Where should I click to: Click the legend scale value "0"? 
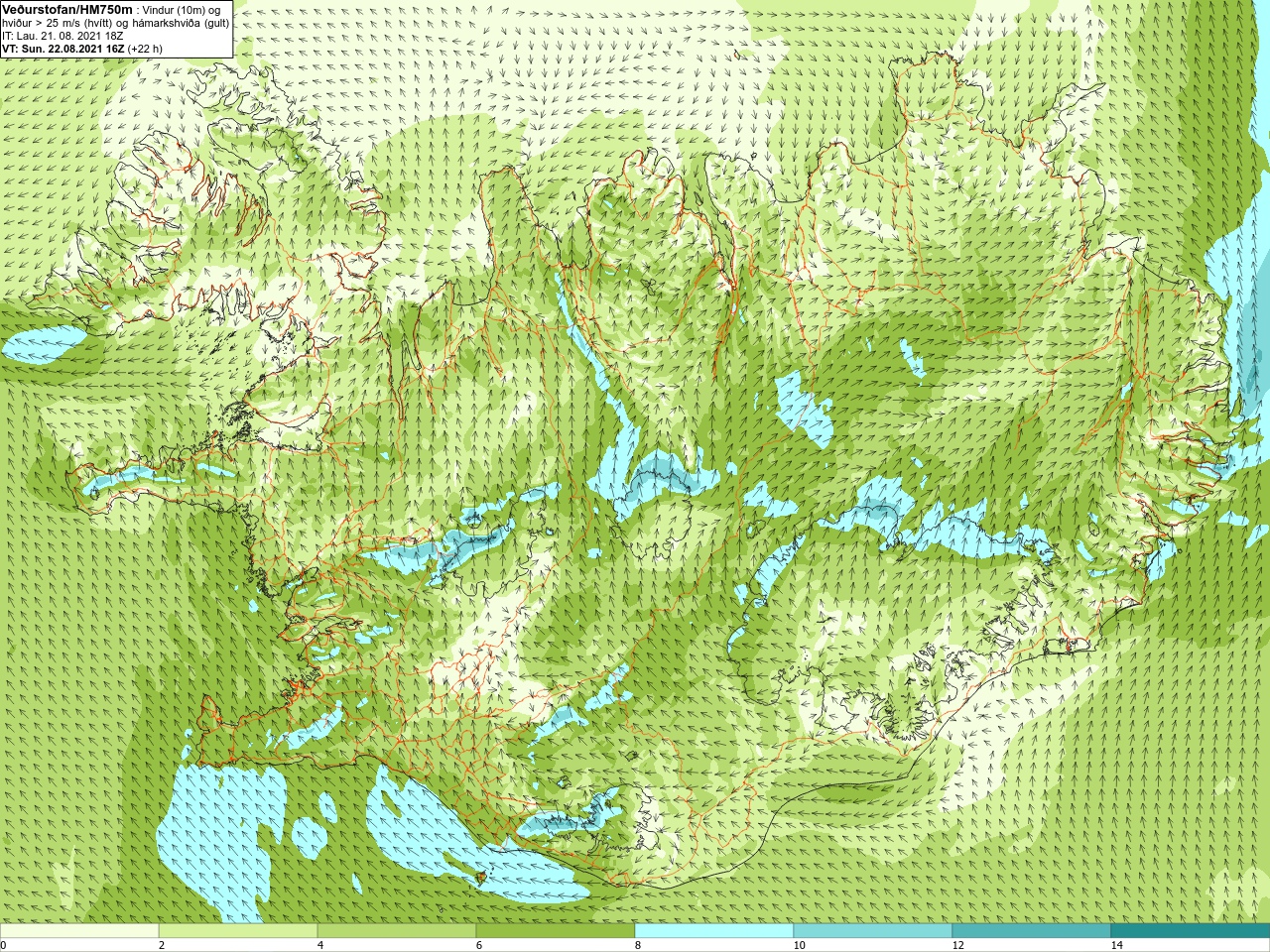3,945
